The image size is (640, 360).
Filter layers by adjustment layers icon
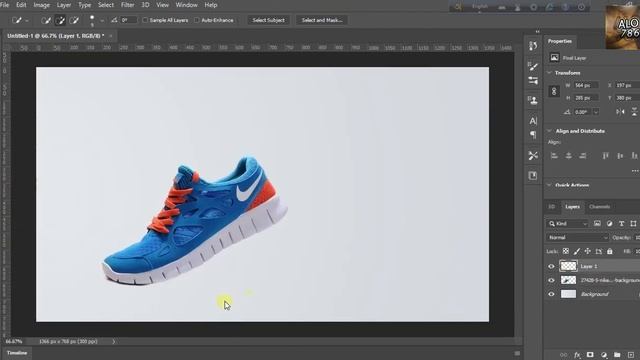pos(609,224)
